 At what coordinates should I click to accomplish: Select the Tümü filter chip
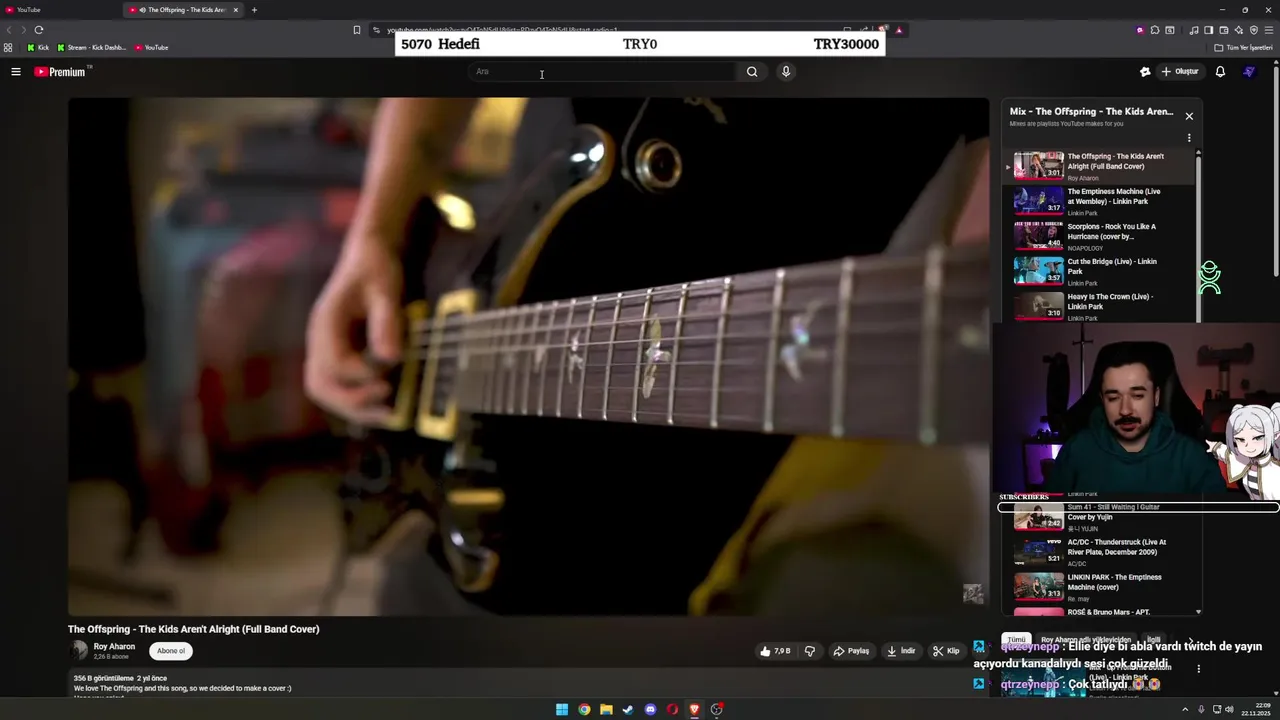coord(1016,639)
